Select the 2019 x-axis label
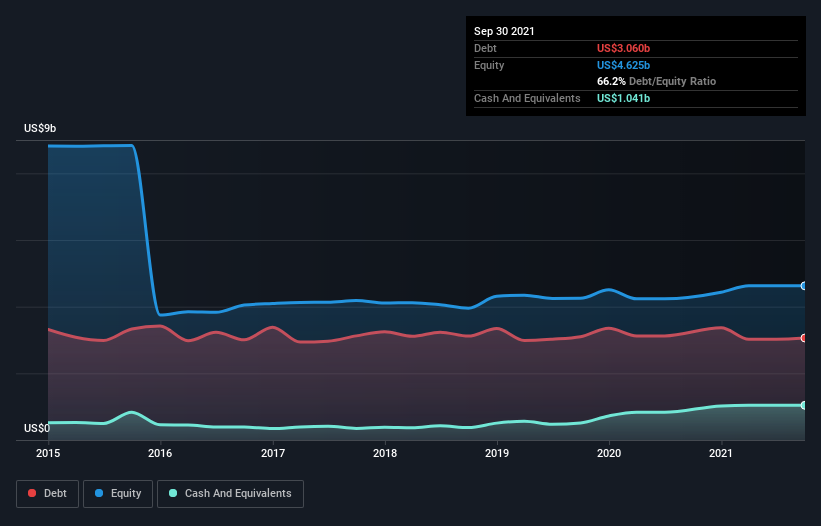 coord(497,453)
